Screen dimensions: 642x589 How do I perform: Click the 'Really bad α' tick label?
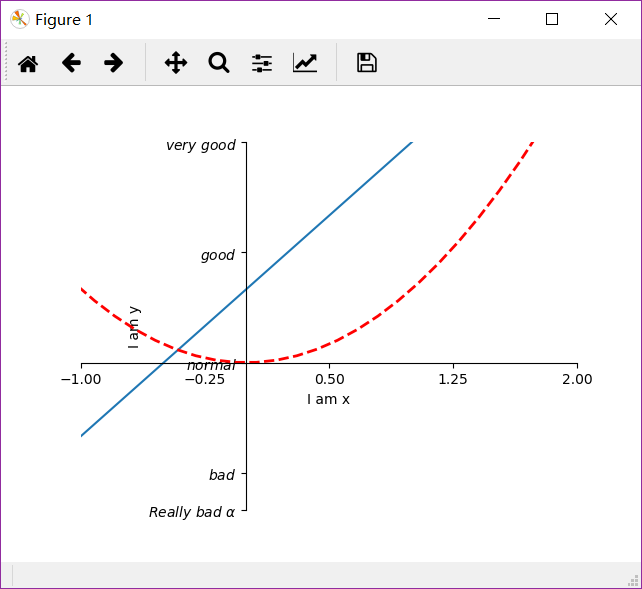point(192,512)
